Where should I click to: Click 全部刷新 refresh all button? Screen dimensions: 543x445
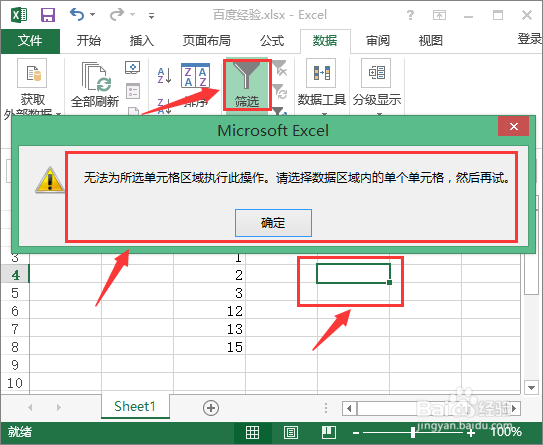click(x=95, y=85)
